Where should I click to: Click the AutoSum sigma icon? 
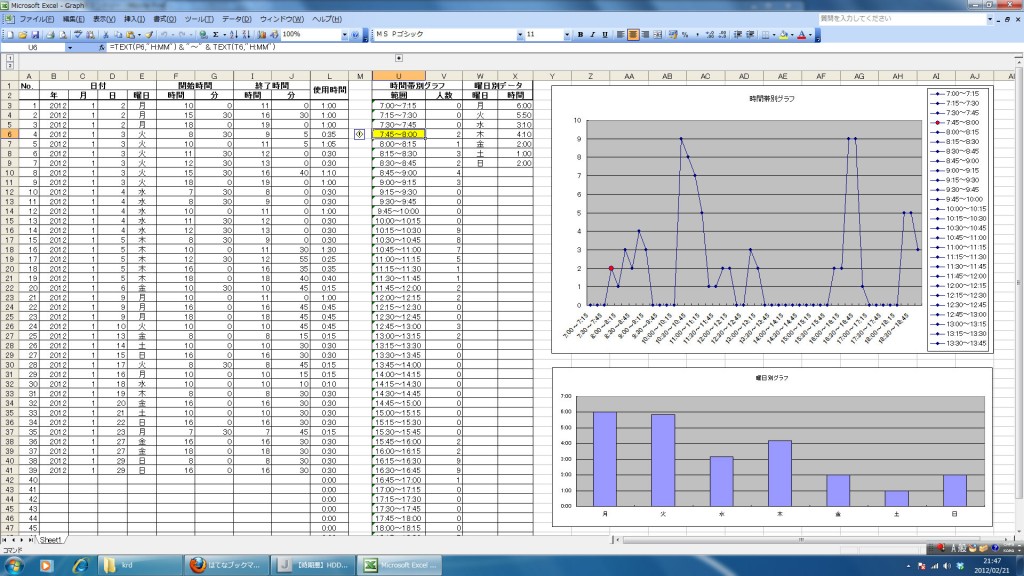pyautogui.click(x=215, y=34)
